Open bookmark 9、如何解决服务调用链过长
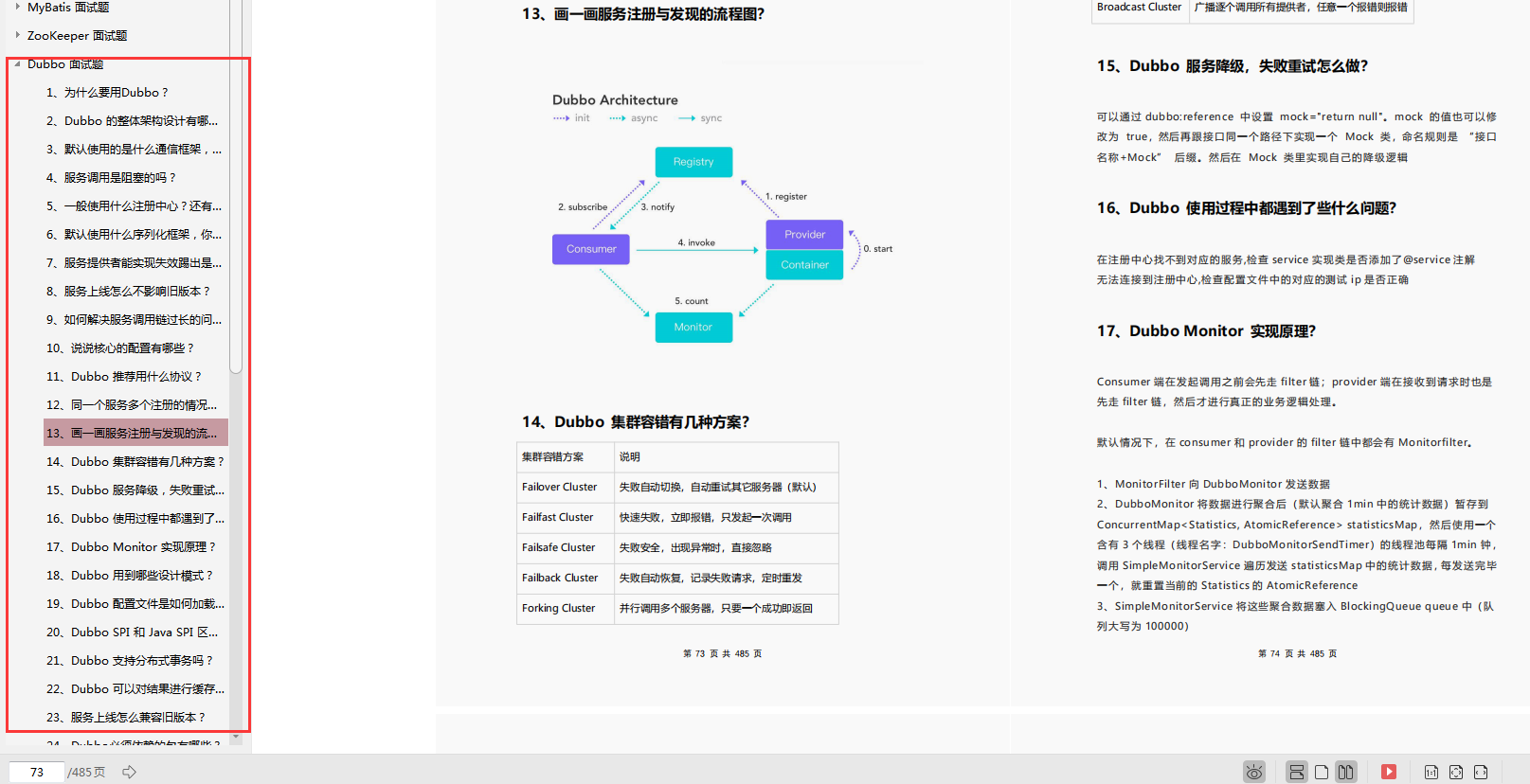 [134, 319]
